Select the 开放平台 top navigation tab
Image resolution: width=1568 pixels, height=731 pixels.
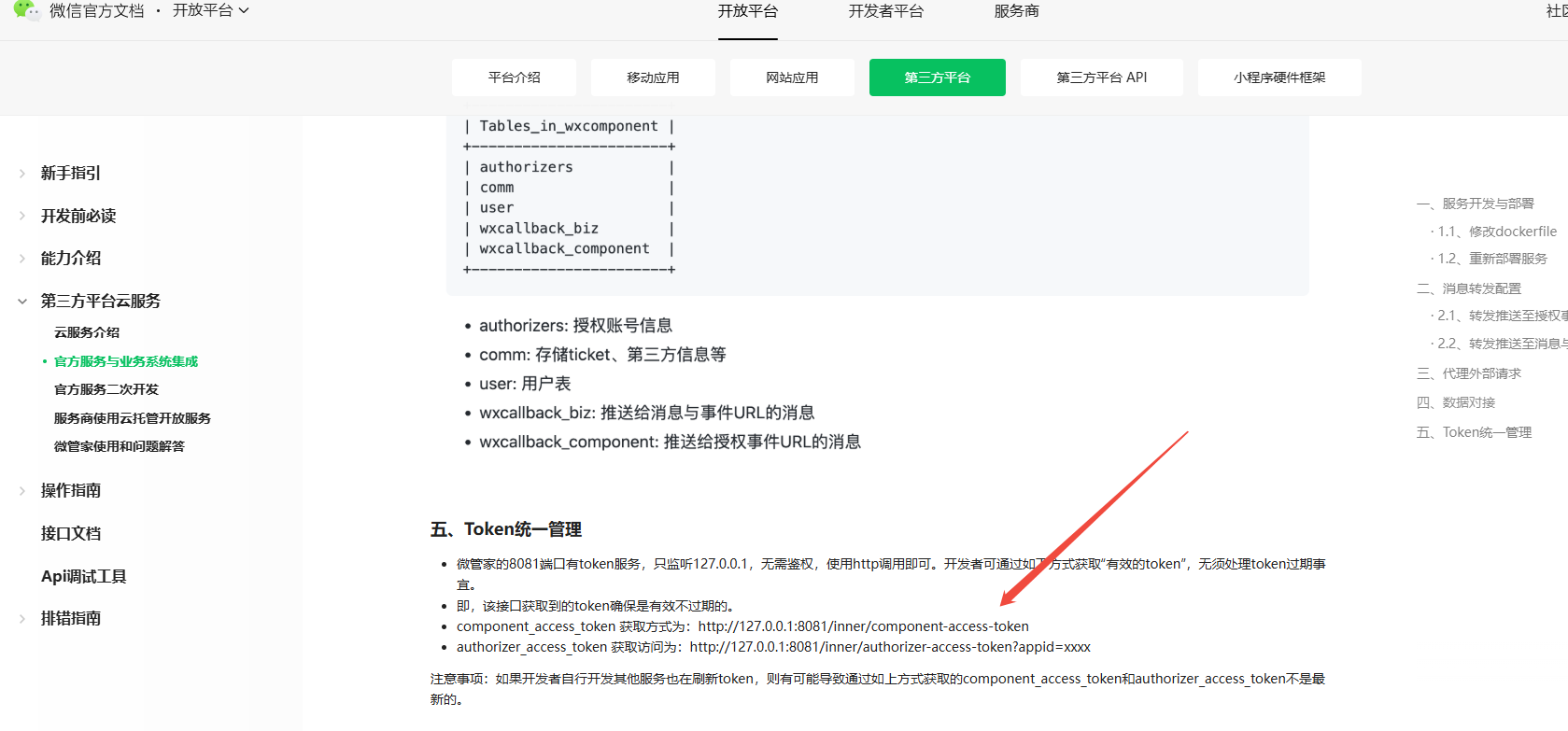pos(747,11)
